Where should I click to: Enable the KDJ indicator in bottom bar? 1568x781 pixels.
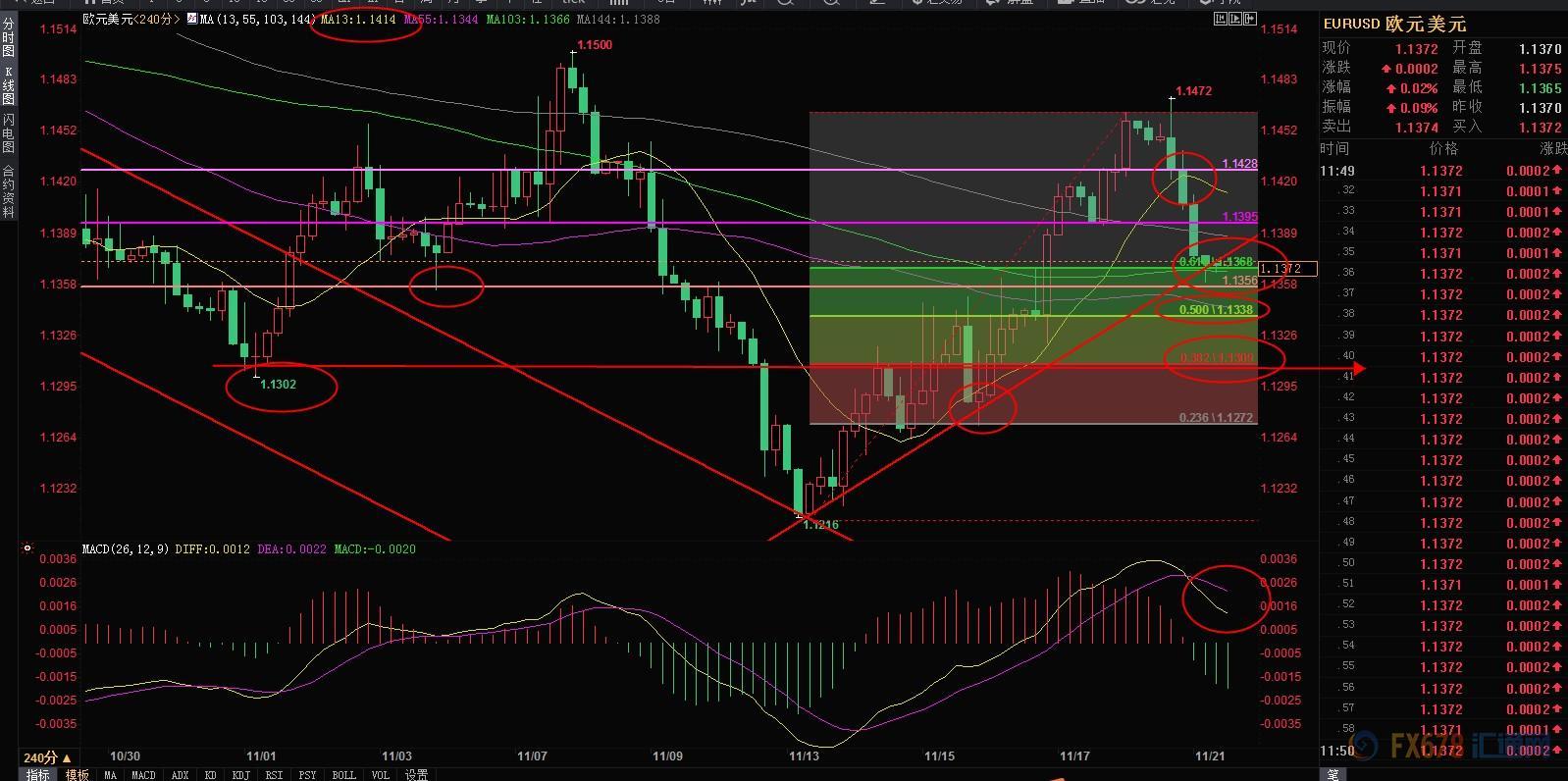(x=240, y=774)
